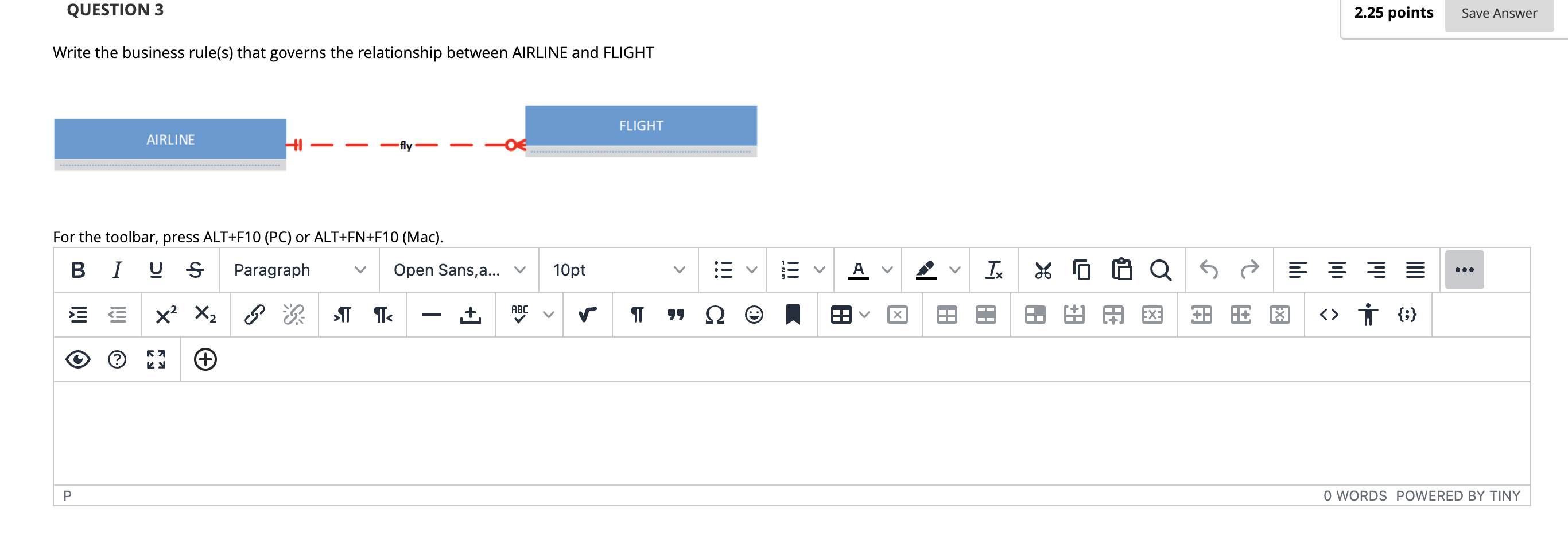Toggle underline formatting
The width and height of the screenshot is (1568, 535).
[156, 270]
